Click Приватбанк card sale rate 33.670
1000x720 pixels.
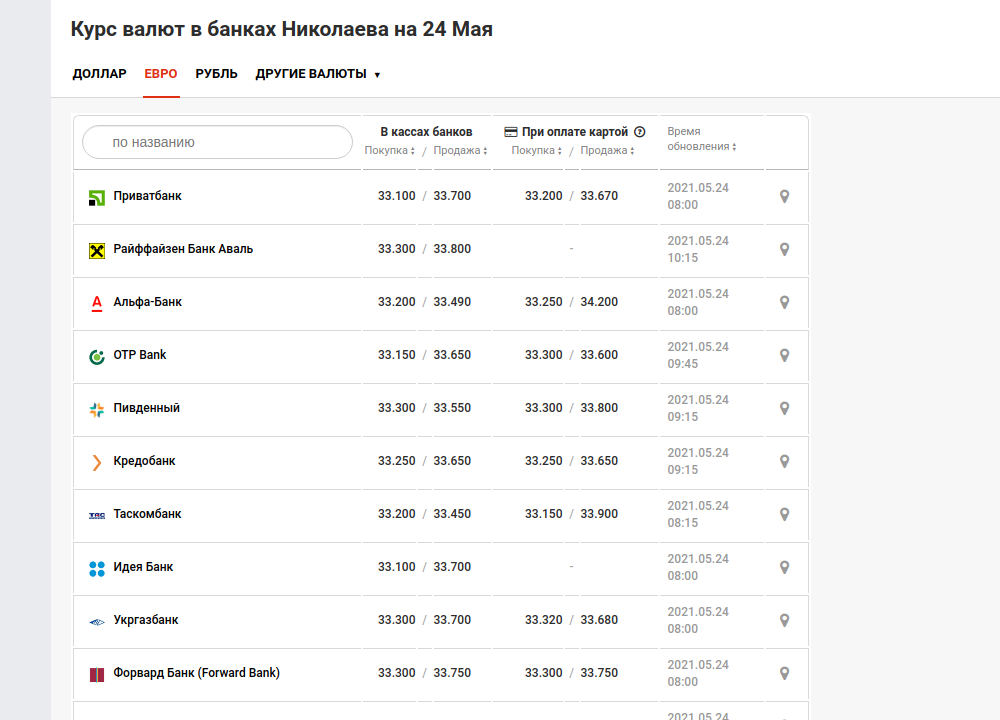pos(599,196)
